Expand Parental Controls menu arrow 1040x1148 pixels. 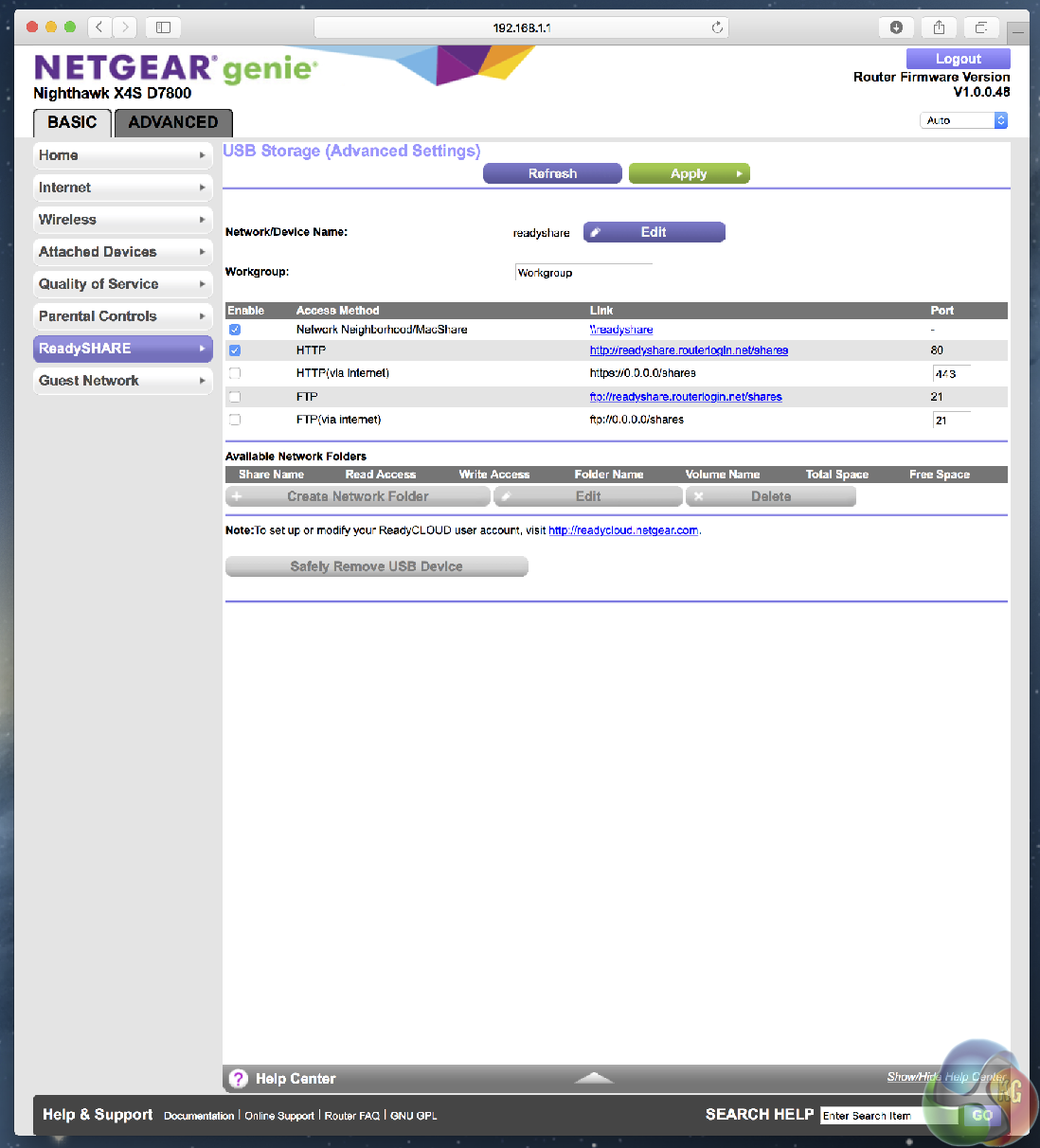coord(202,316)
